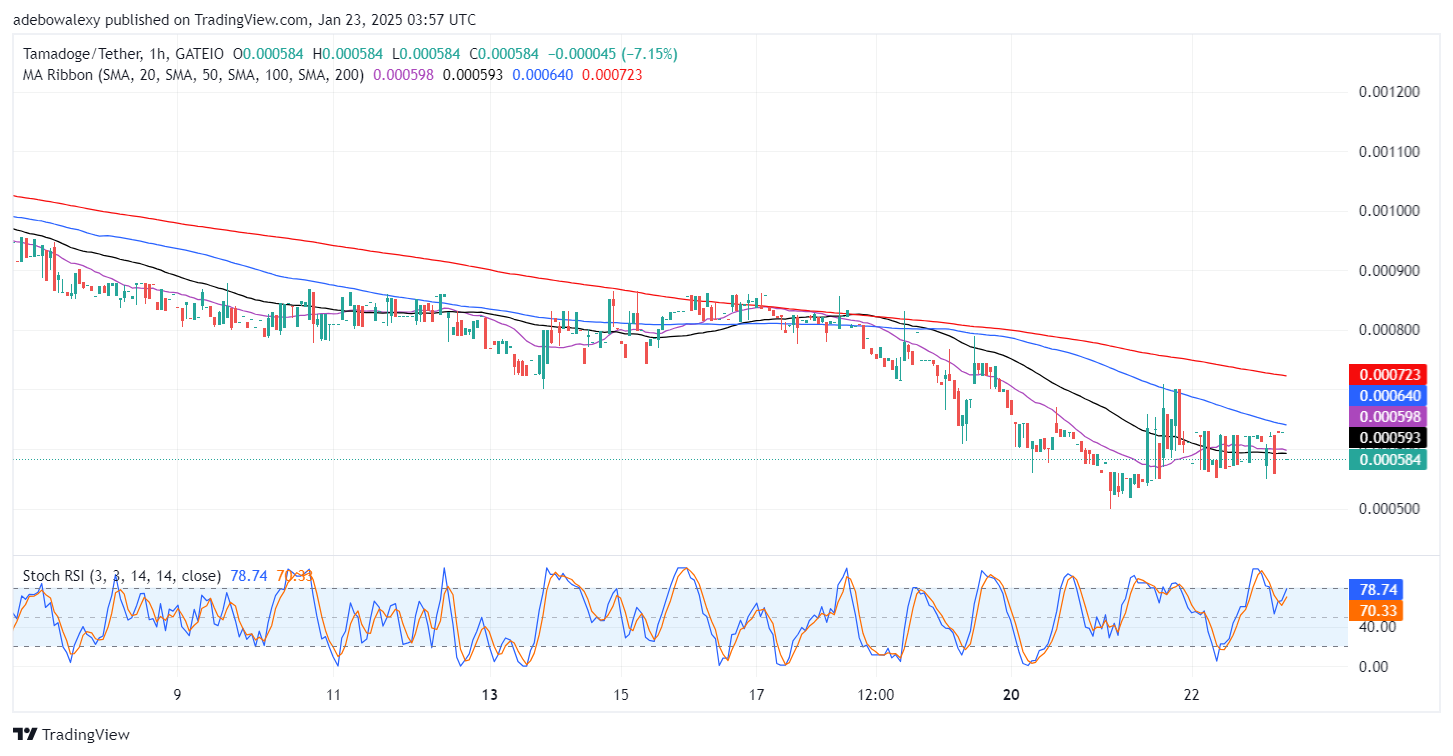Click the date label 22 on time axis
This screenshot has height=756, width=1453.
coord(1192,695)
